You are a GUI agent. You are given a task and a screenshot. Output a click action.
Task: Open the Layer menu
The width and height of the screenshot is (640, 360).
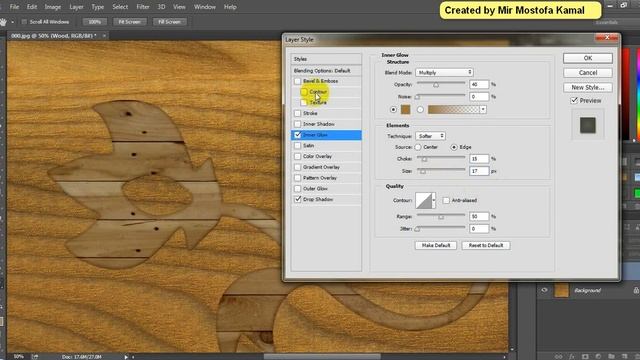point(76,7)
